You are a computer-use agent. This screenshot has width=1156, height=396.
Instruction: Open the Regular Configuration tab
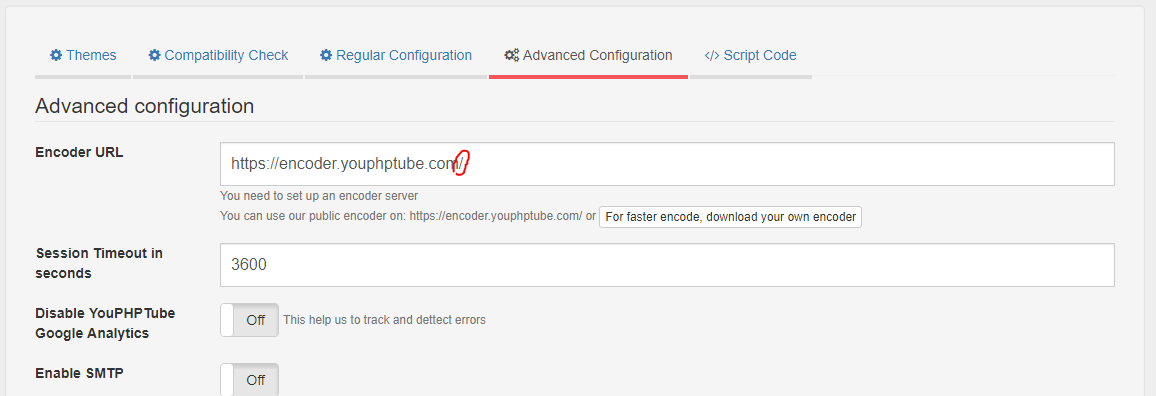(396, 55)
